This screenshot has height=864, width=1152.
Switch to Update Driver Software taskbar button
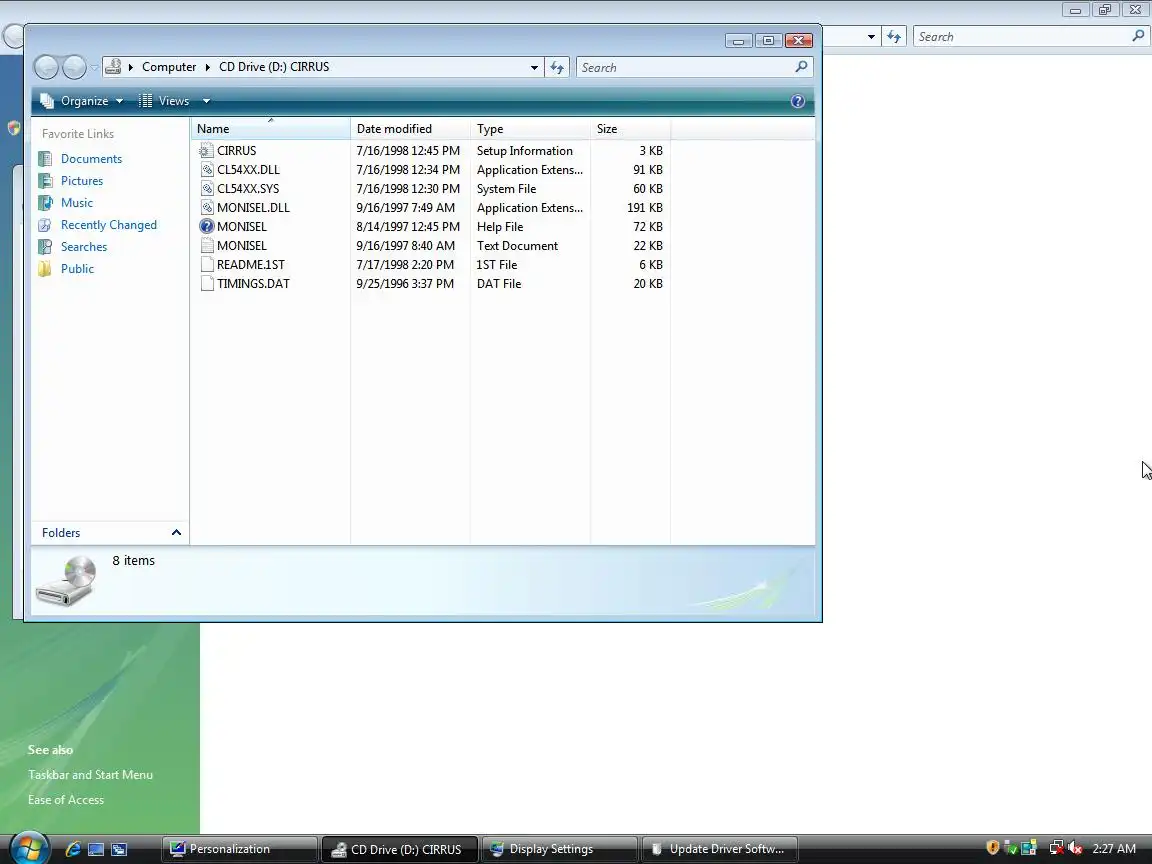[720, 849]
